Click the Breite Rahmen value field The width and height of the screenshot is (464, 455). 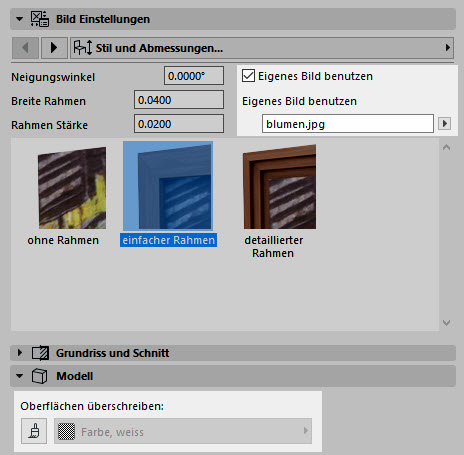(x=179, y=100)
